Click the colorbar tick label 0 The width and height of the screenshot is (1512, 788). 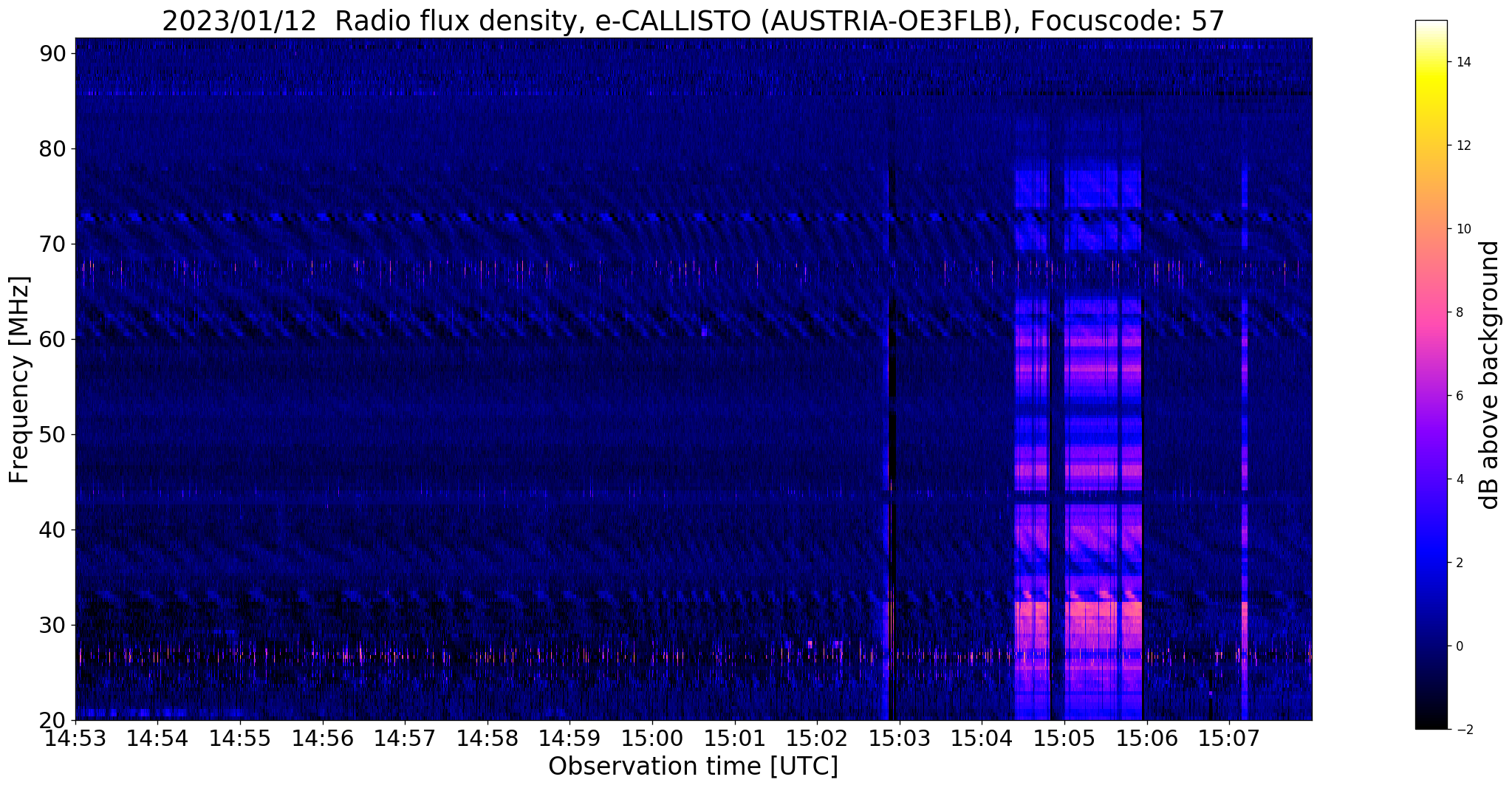coord(1459,646)
